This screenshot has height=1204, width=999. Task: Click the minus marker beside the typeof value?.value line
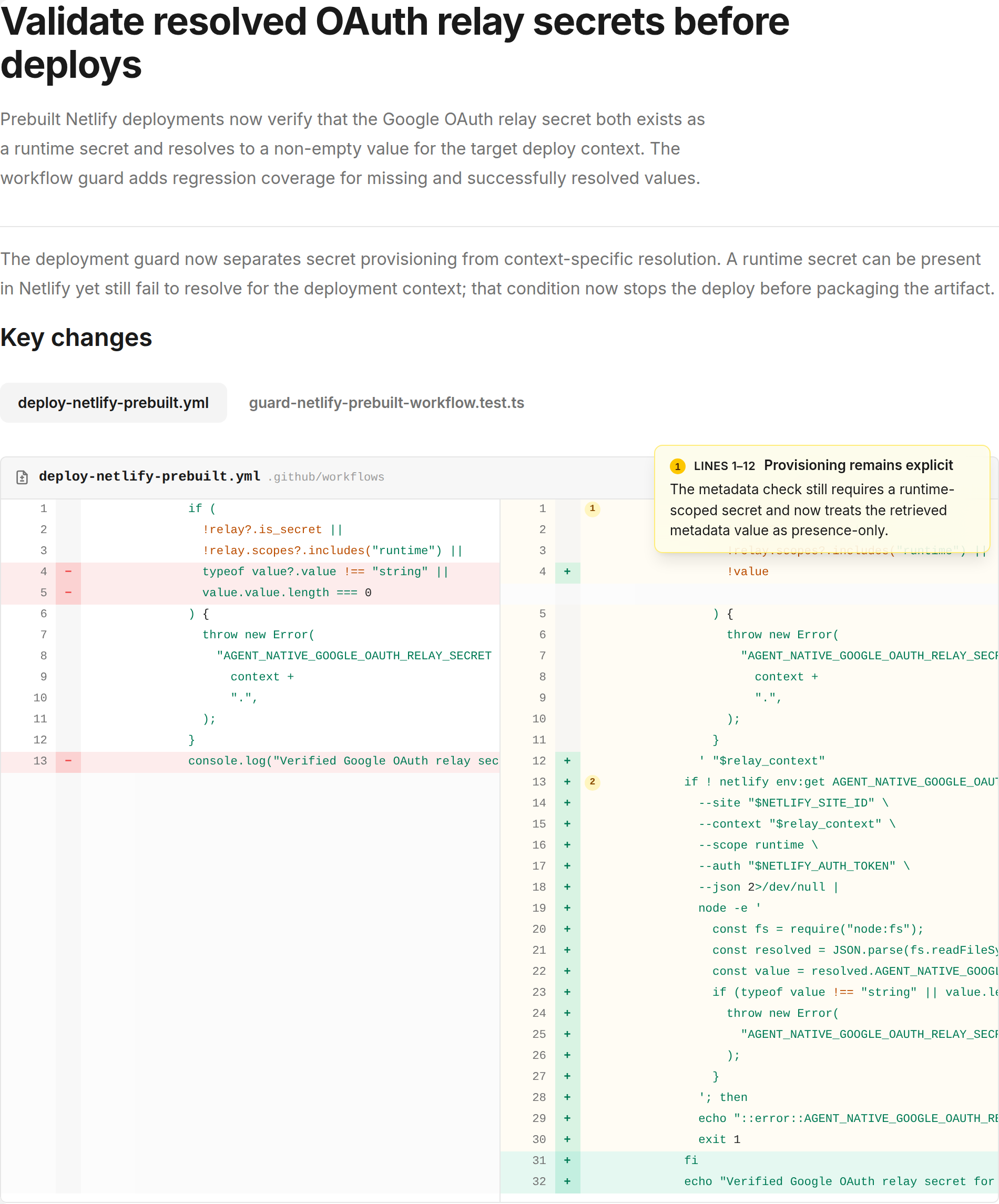click(x=68, y=572)
